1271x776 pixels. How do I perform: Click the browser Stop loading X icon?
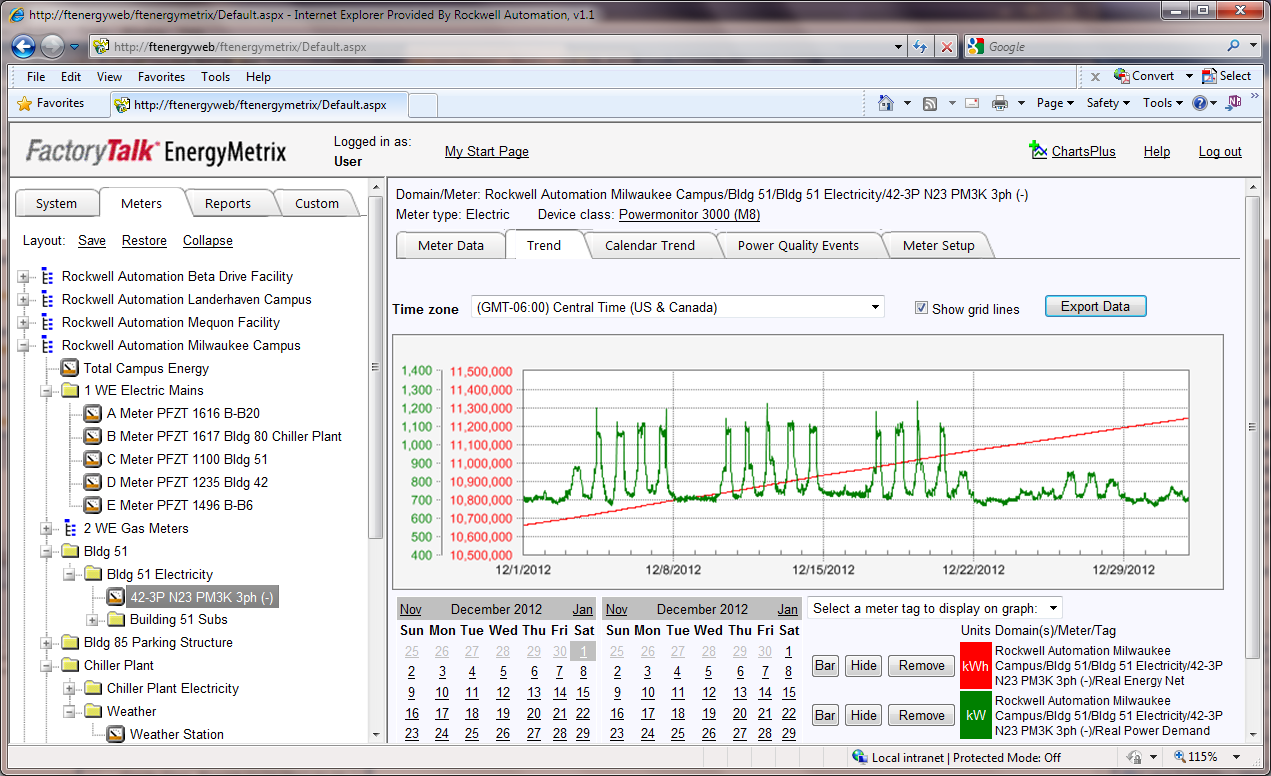(x=947, y=46)
